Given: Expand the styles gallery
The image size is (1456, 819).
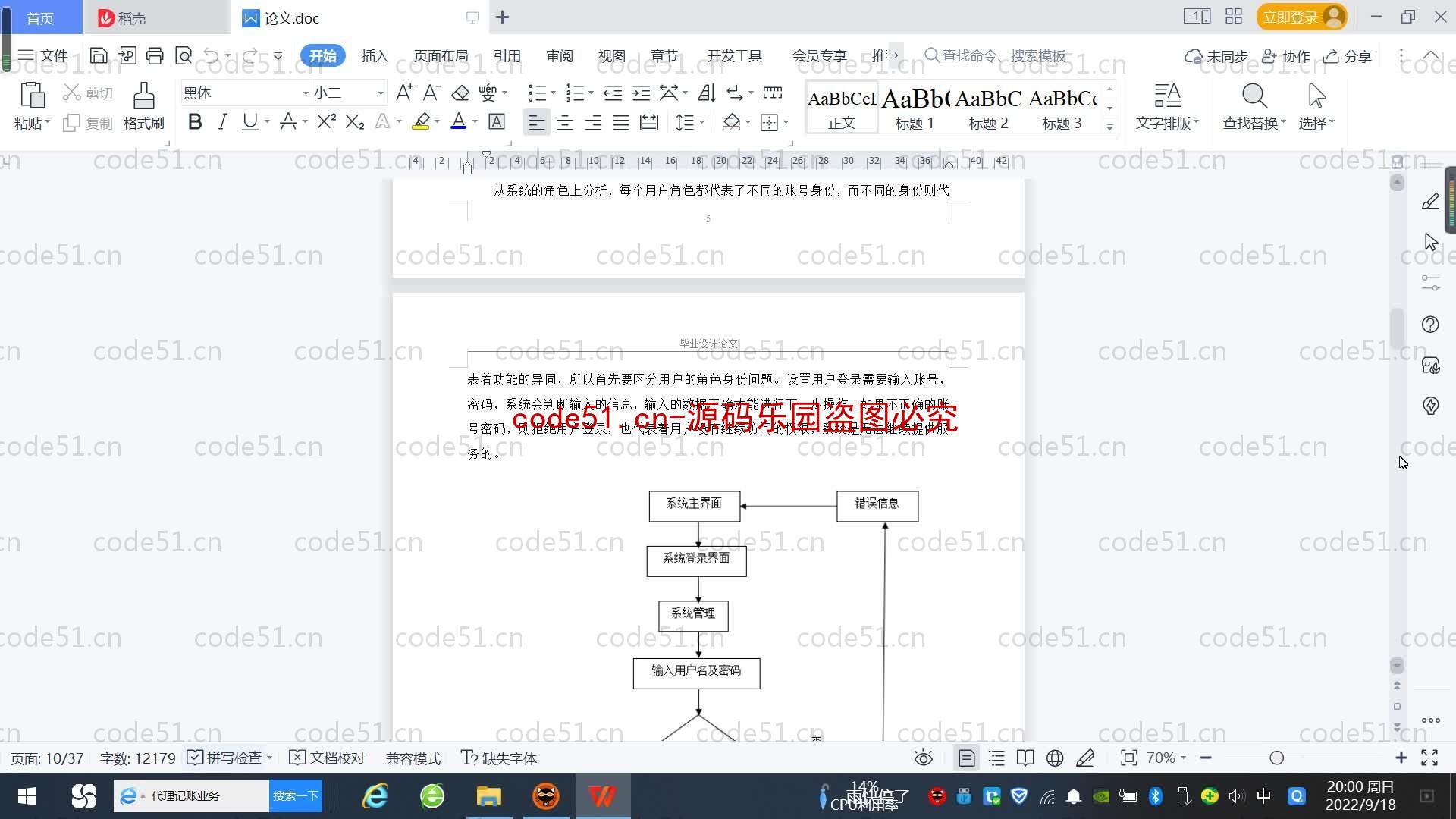Looking at the screenshot, I should tap(1109, 127).
